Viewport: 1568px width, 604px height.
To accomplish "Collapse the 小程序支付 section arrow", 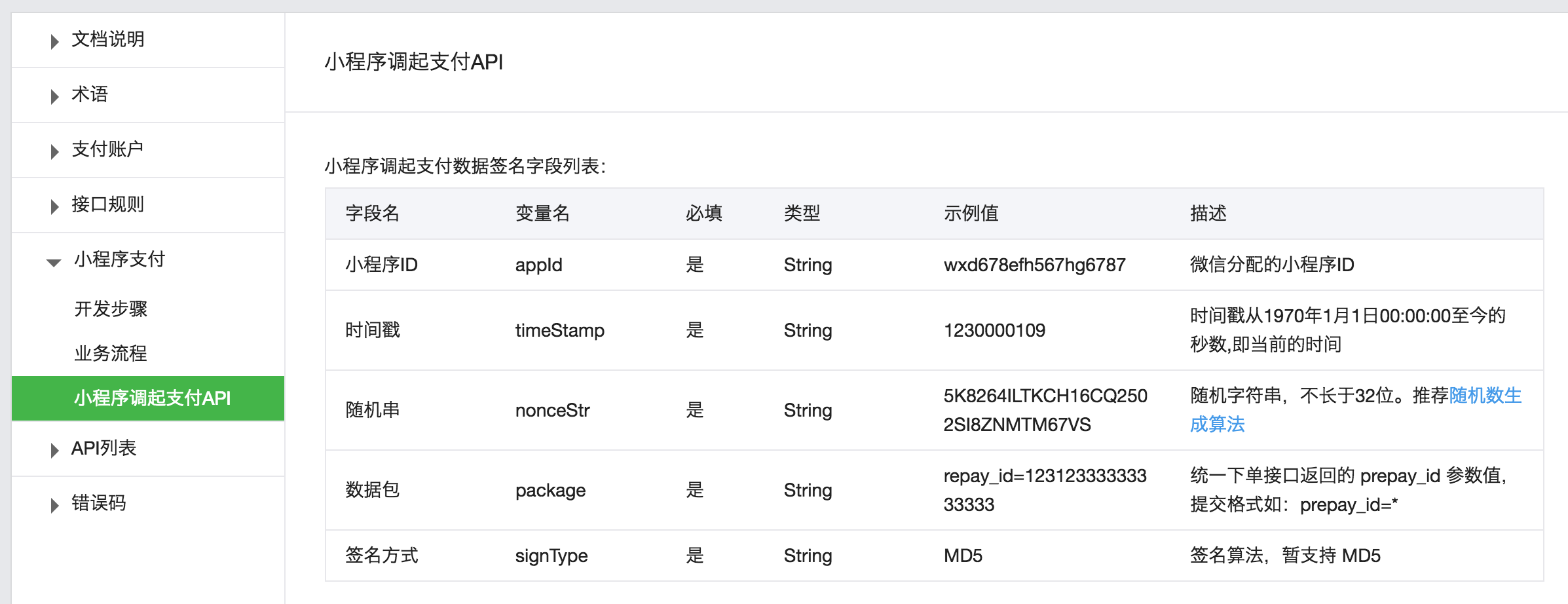I will coord(54,262).
